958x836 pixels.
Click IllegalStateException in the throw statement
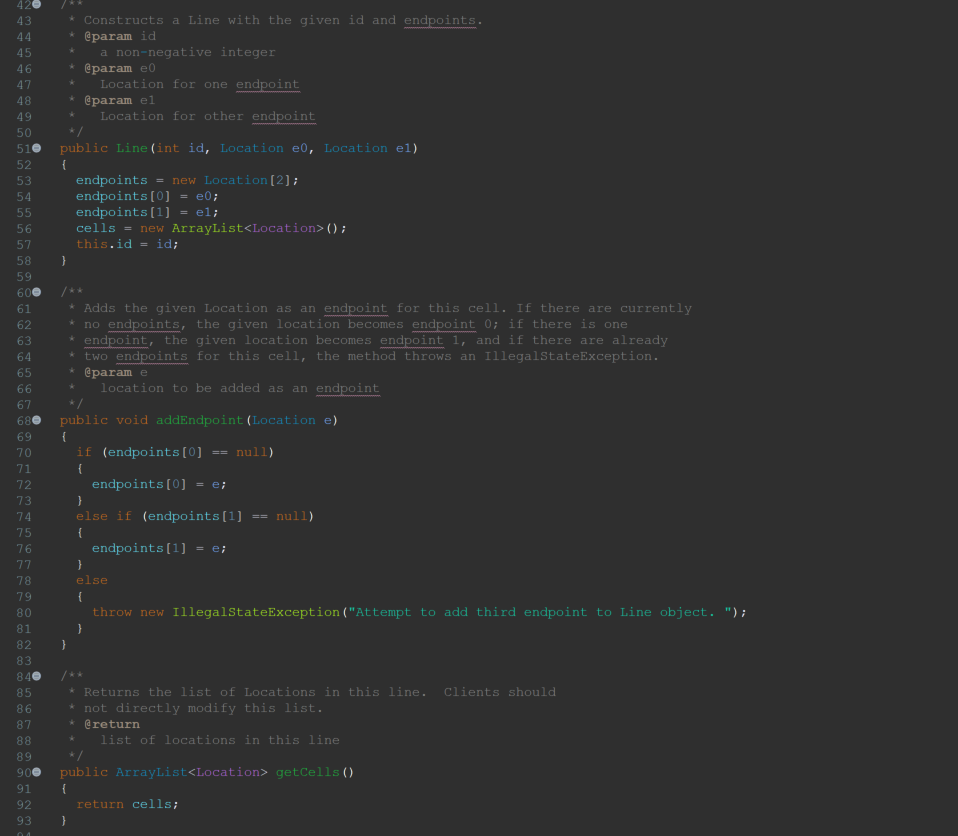pos(256,612)
